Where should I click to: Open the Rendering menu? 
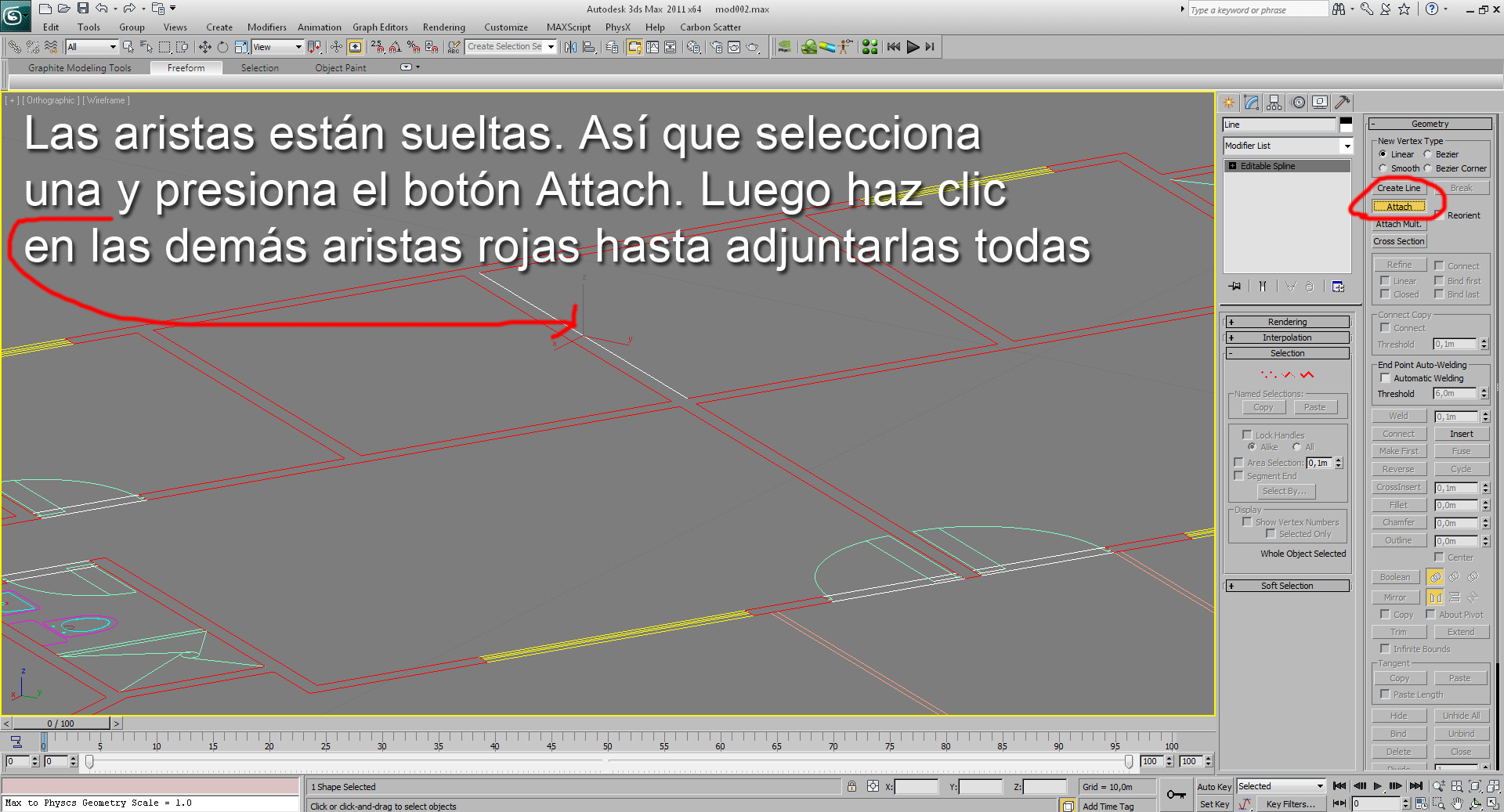[x=443, y=27]
